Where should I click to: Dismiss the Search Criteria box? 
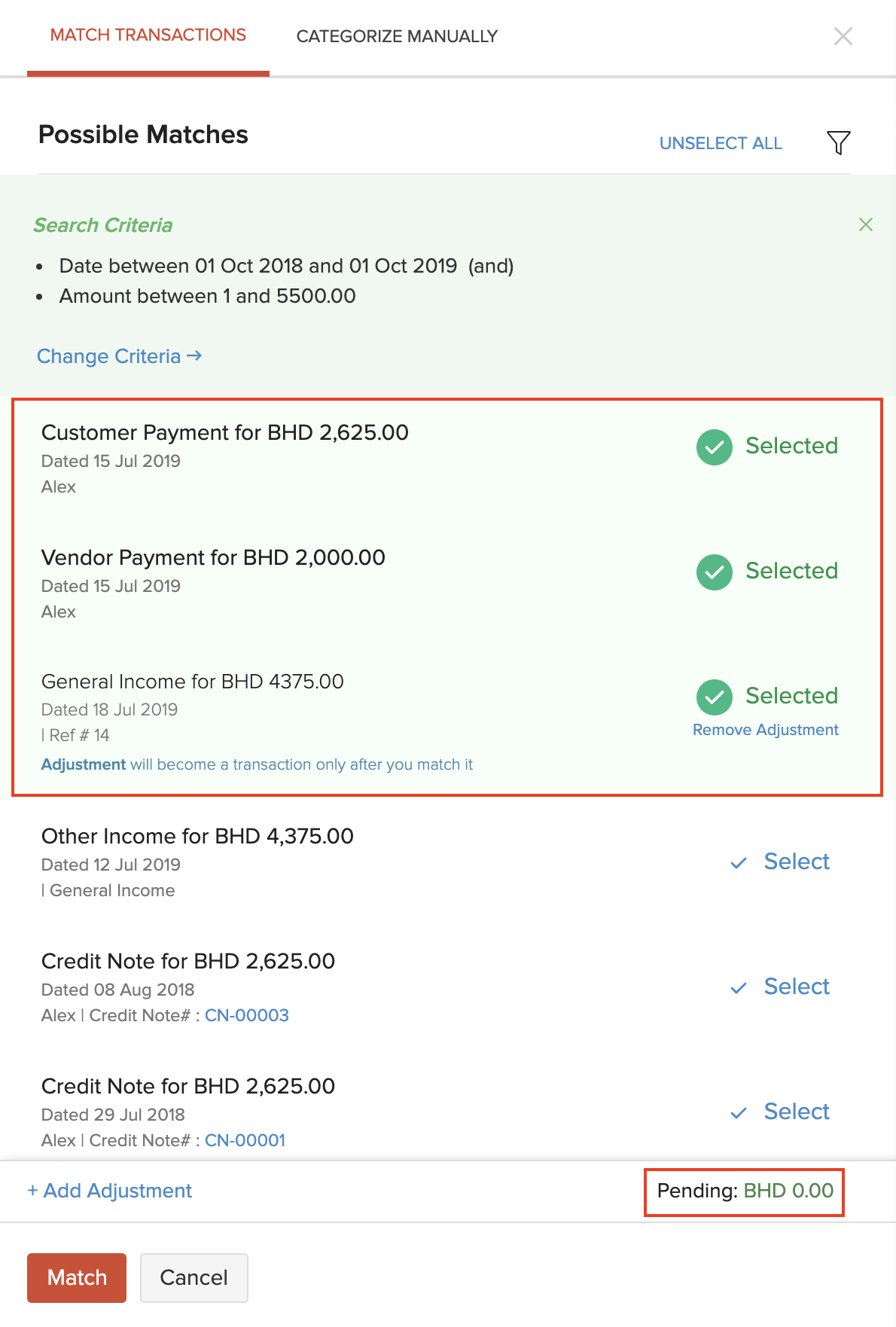tap(865, 224)
